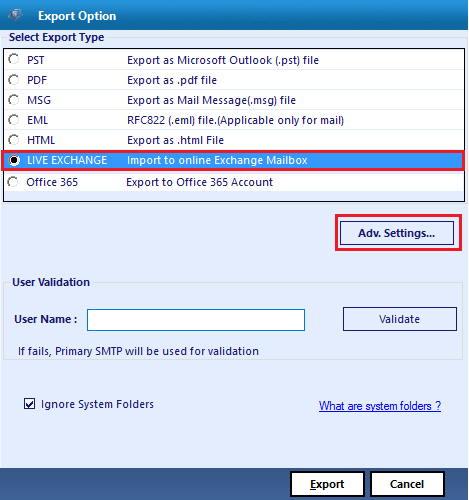
Task: Click the 'Export to Office 365 Account' row text
Action: click(x=199, y=182)
